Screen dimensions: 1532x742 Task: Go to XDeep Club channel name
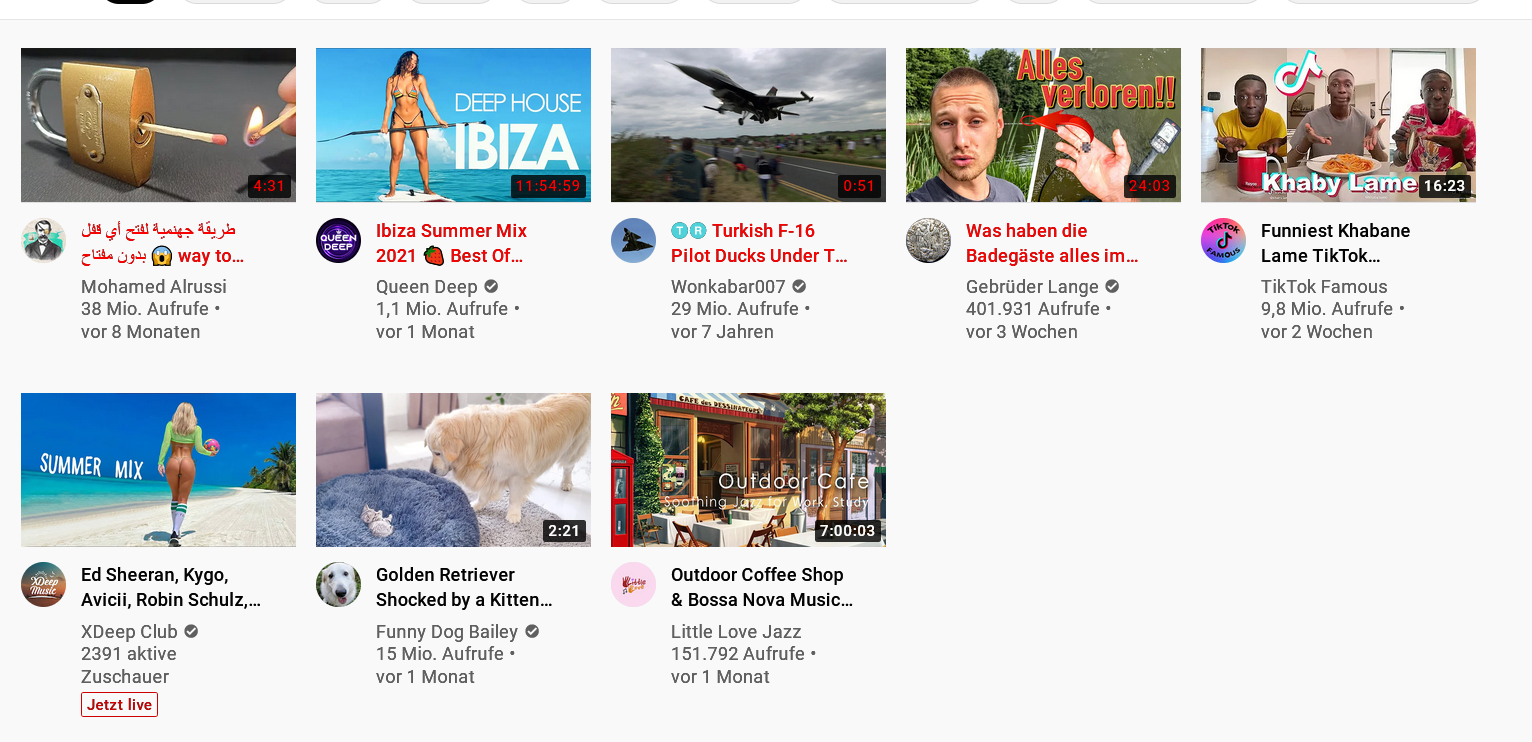[129, 632]
